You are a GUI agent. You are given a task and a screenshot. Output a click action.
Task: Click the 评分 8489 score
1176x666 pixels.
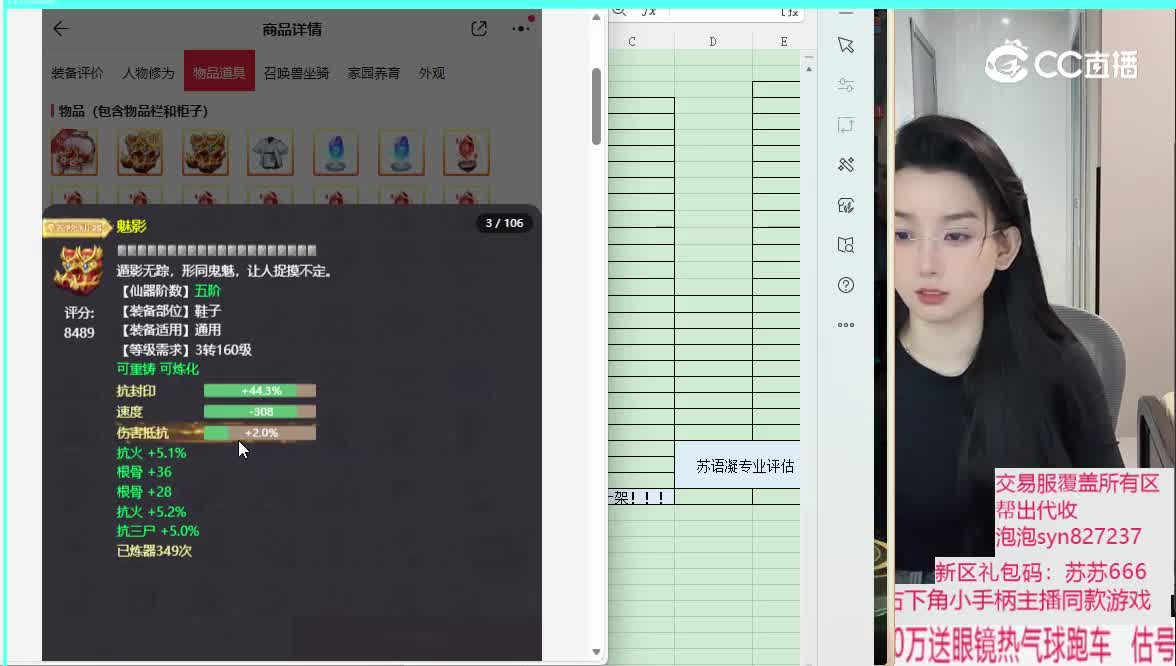click(x=79, y=322)
